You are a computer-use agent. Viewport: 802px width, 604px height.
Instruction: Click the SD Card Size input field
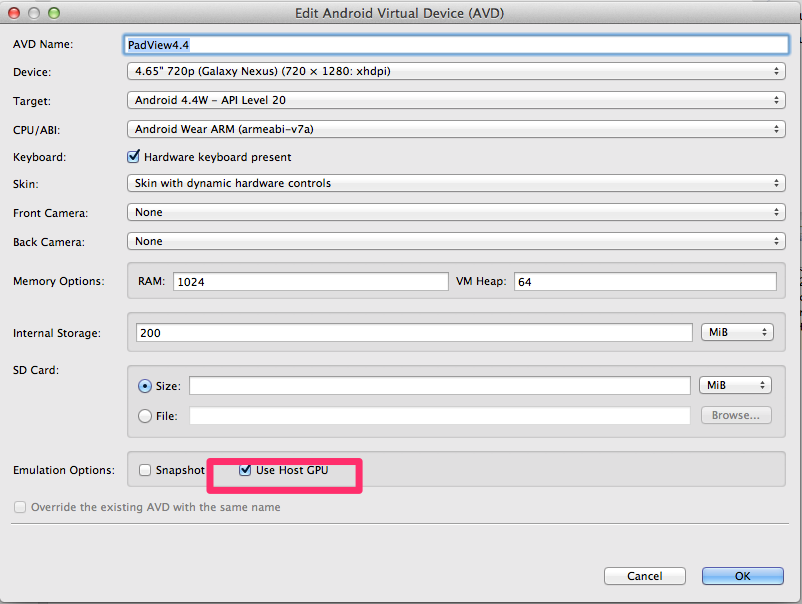pyautogui.click(x=439, y=386)
